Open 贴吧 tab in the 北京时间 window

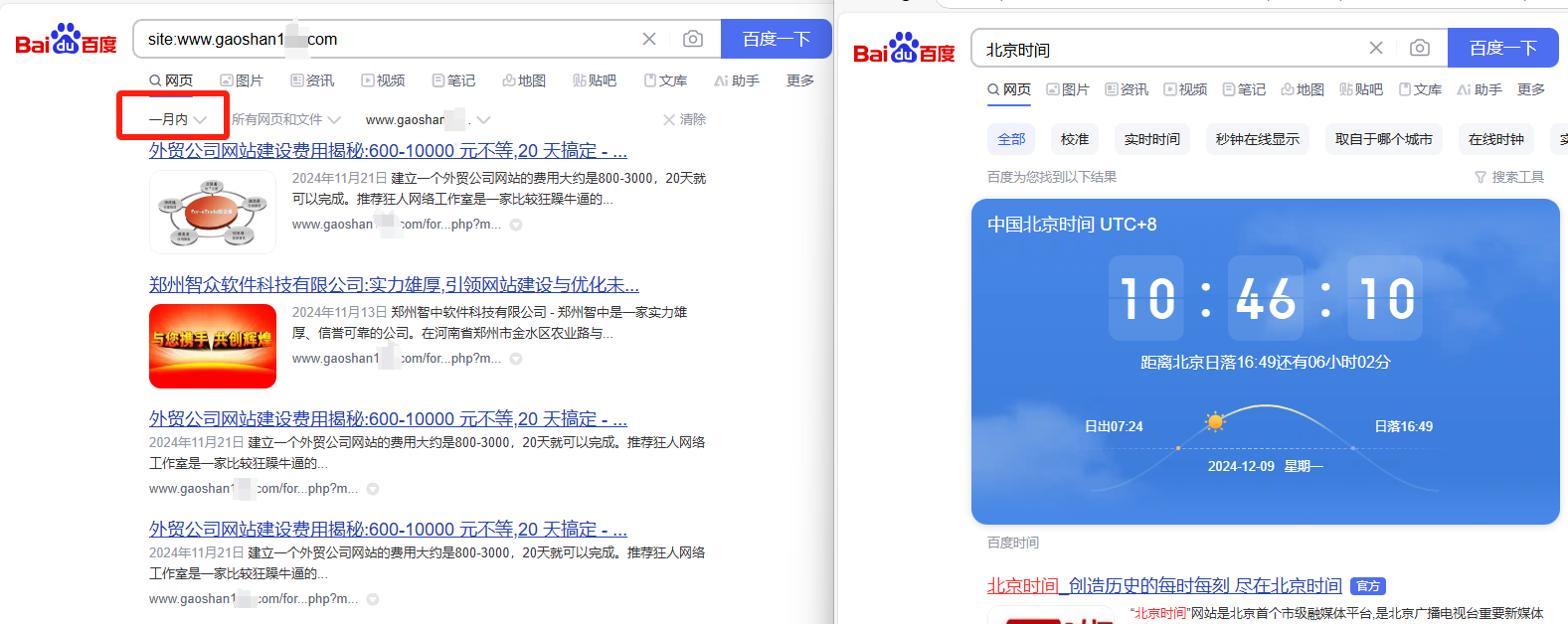1361,89
